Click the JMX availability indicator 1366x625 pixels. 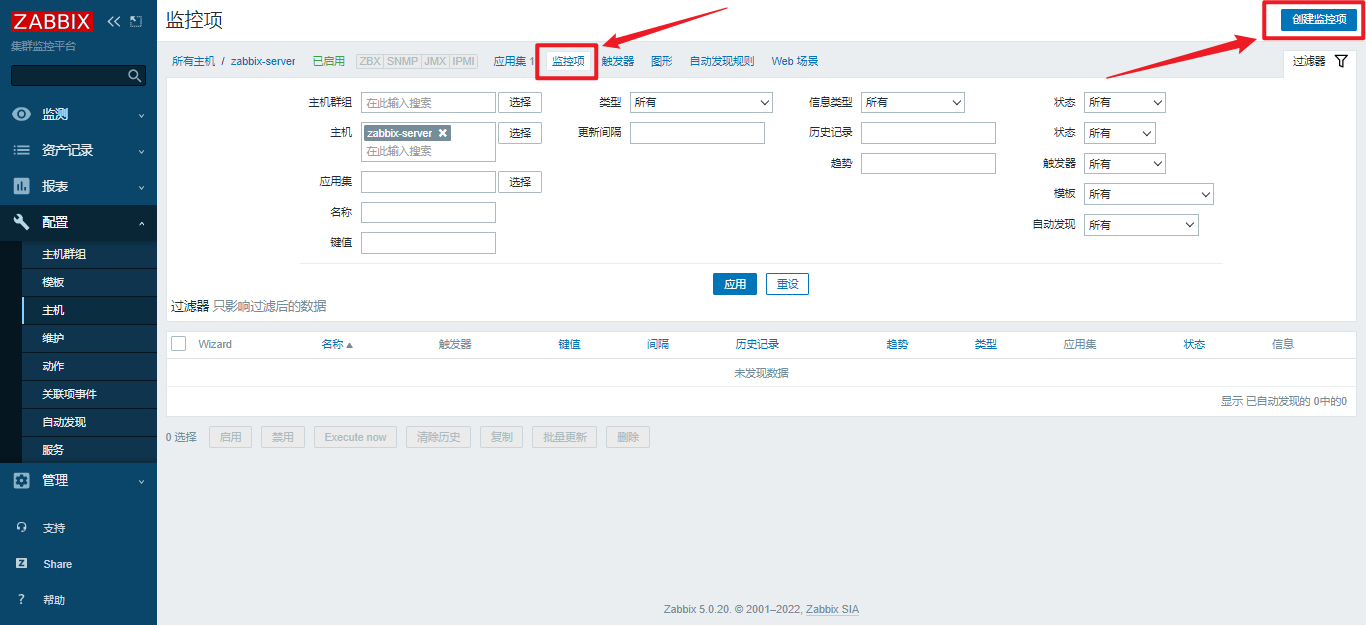pos(435,62)
